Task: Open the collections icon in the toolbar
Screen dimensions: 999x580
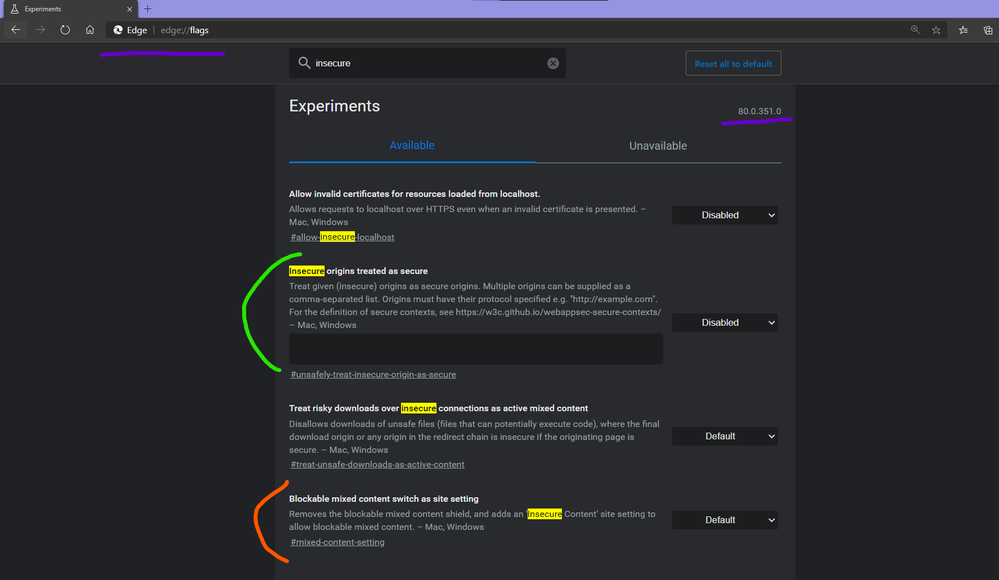Action: point(988,30)
